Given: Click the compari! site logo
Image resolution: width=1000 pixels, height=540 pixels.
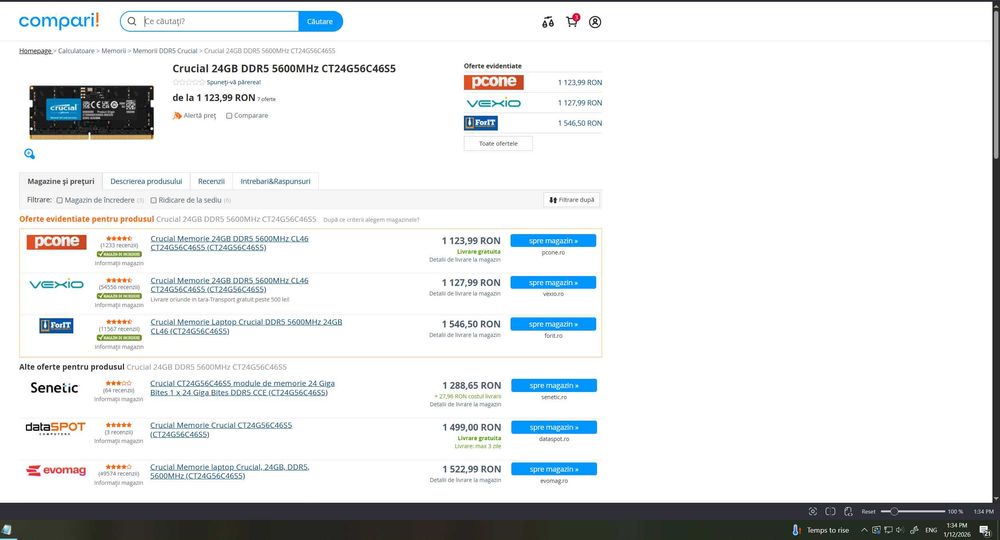Looking at the screenshot, I should coord(59,21).
